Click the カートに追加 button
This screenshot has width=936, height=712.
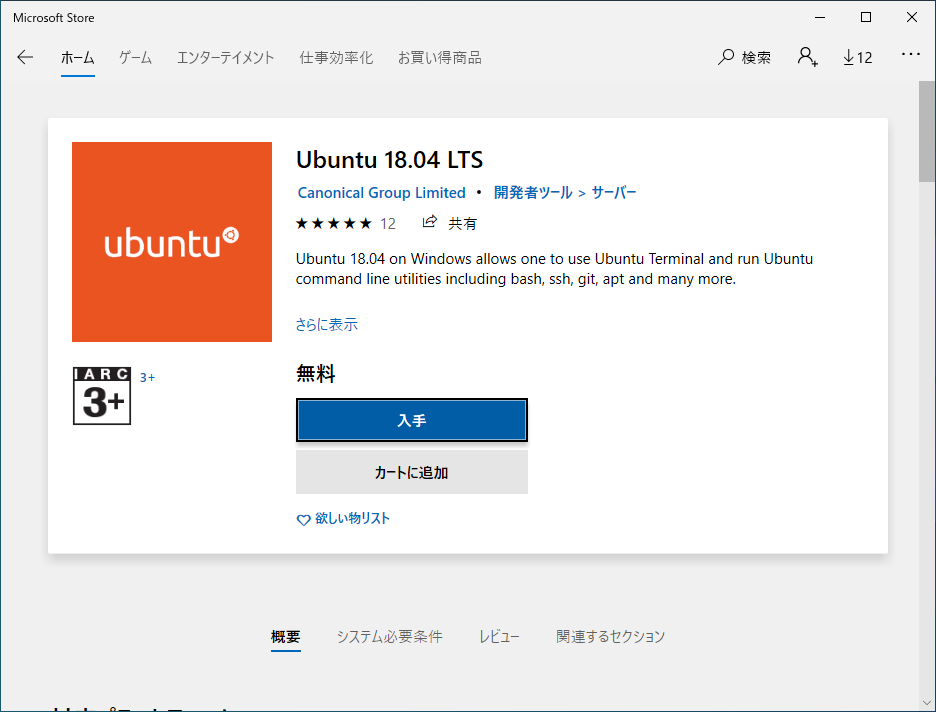412,472
